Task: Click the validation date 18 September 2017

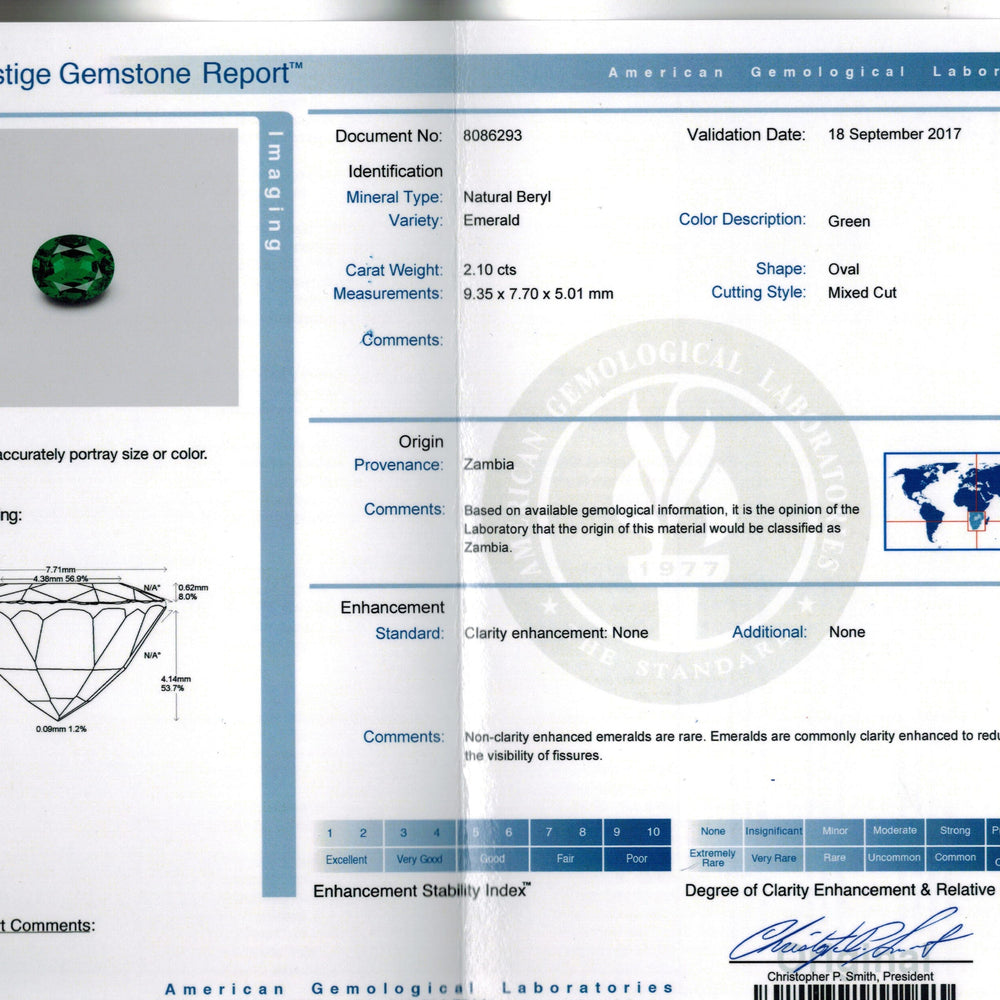Action: tap(894, 134)
